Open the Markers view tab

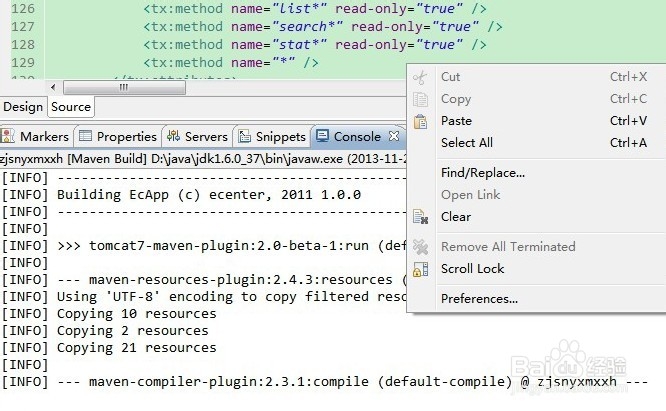click(x=37, y=136)
